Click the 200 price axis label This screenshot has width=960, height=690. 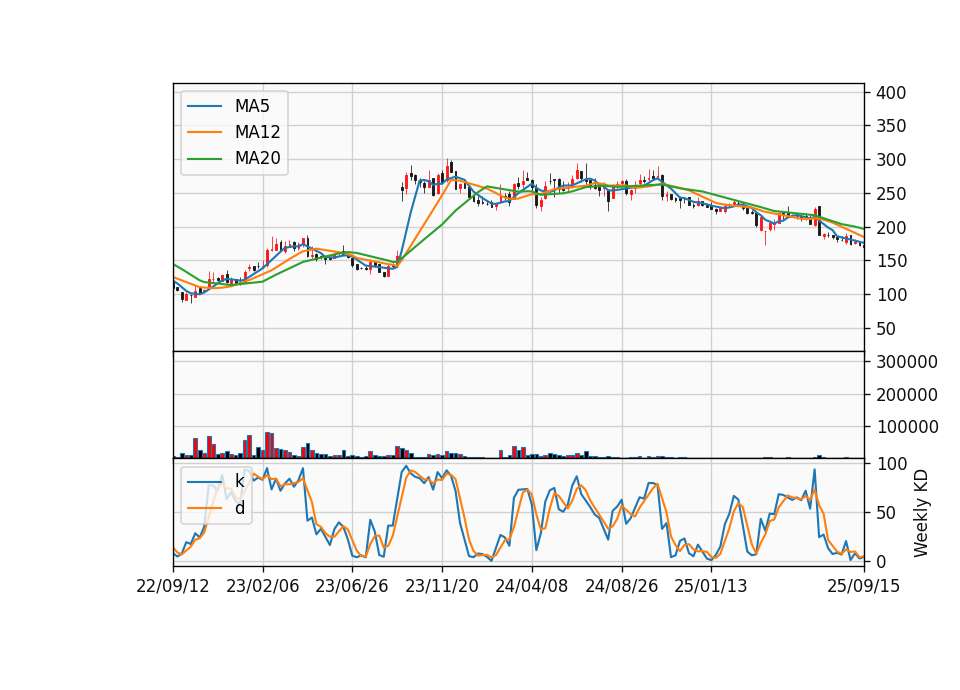(891, 227)
